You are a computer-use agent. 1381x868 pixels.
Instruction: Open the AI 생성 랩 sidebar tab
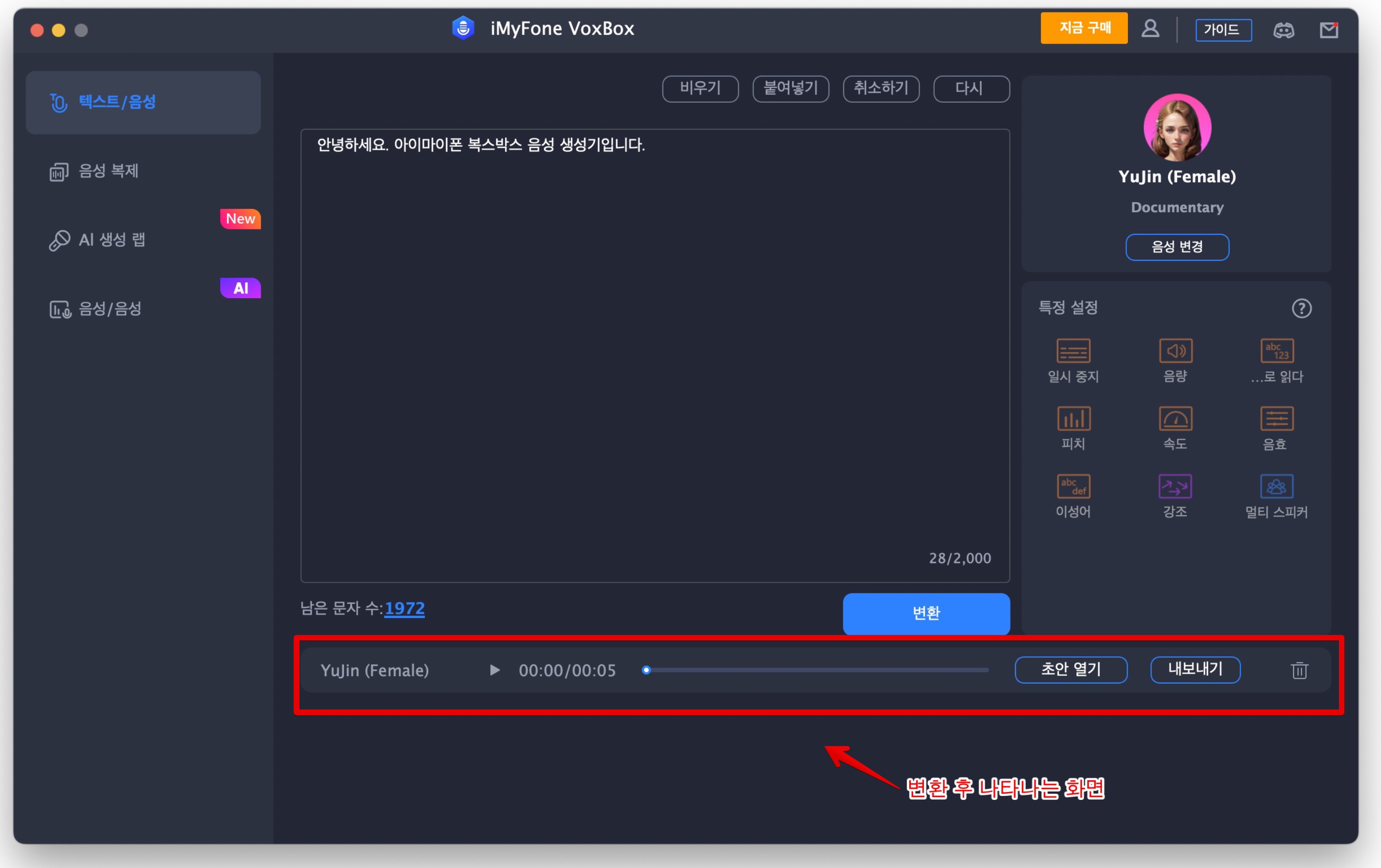[x=112, y=240]
